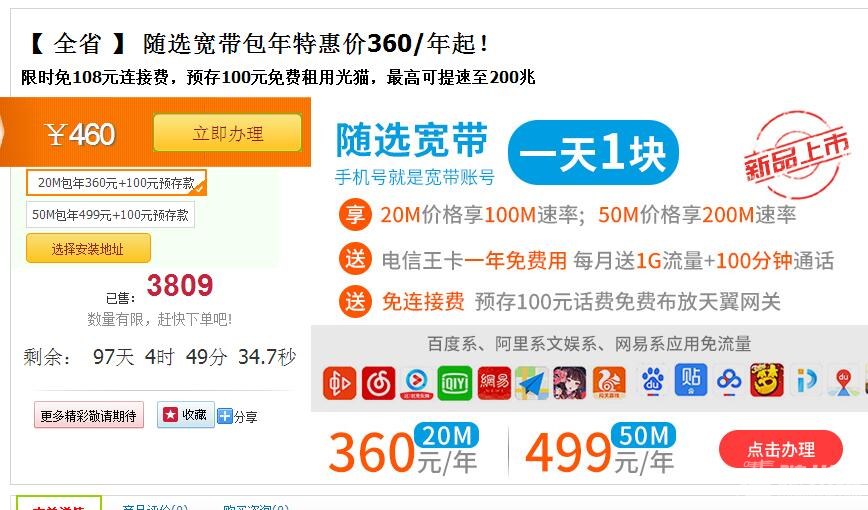Click the star 收藏 favorite button

tap(185, 415)
